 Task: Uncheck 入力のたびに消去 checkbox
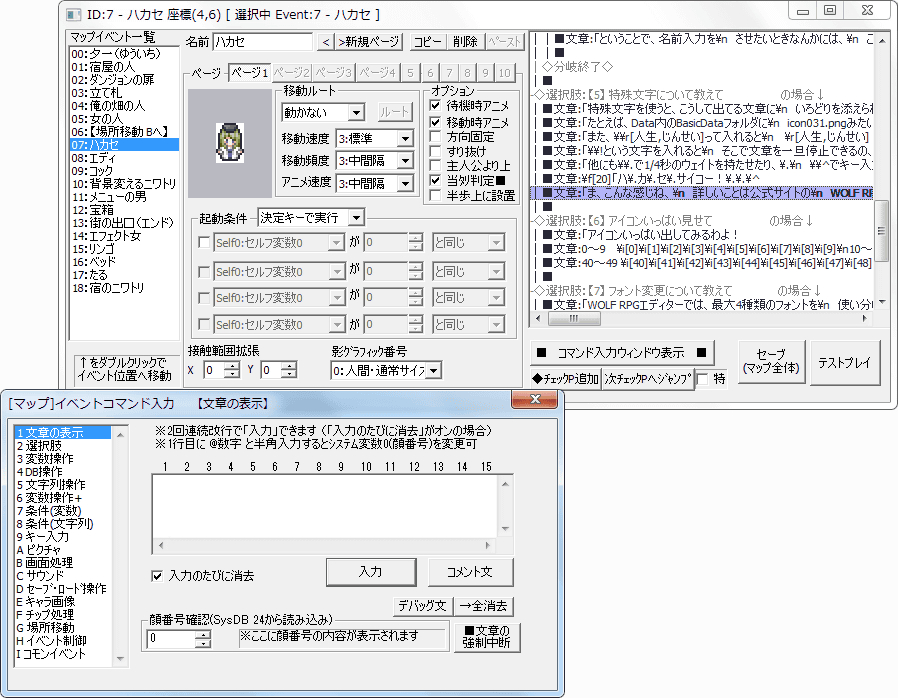[157, 576]
